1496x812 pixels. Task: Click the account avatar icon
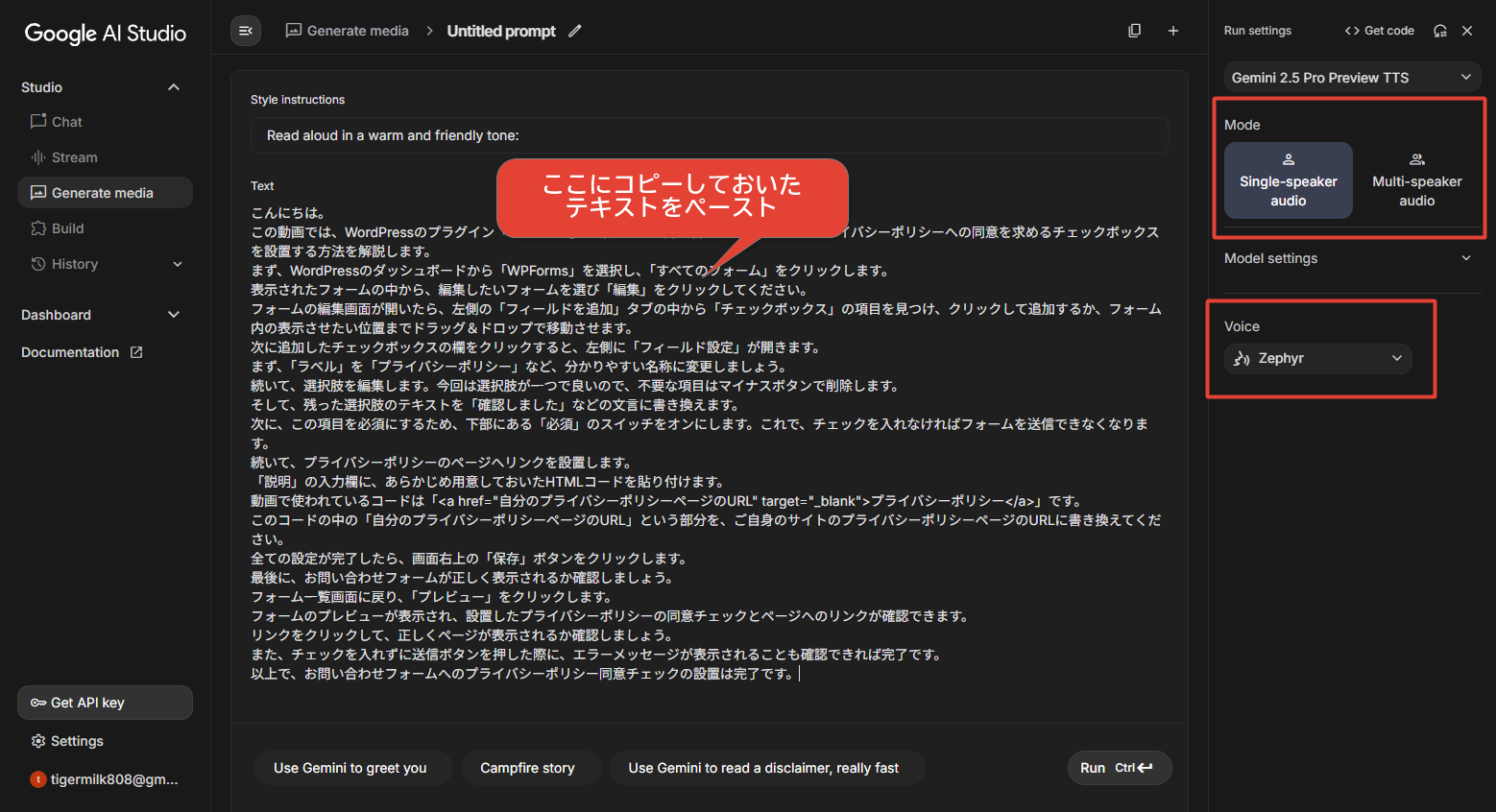tap(38, 779)
